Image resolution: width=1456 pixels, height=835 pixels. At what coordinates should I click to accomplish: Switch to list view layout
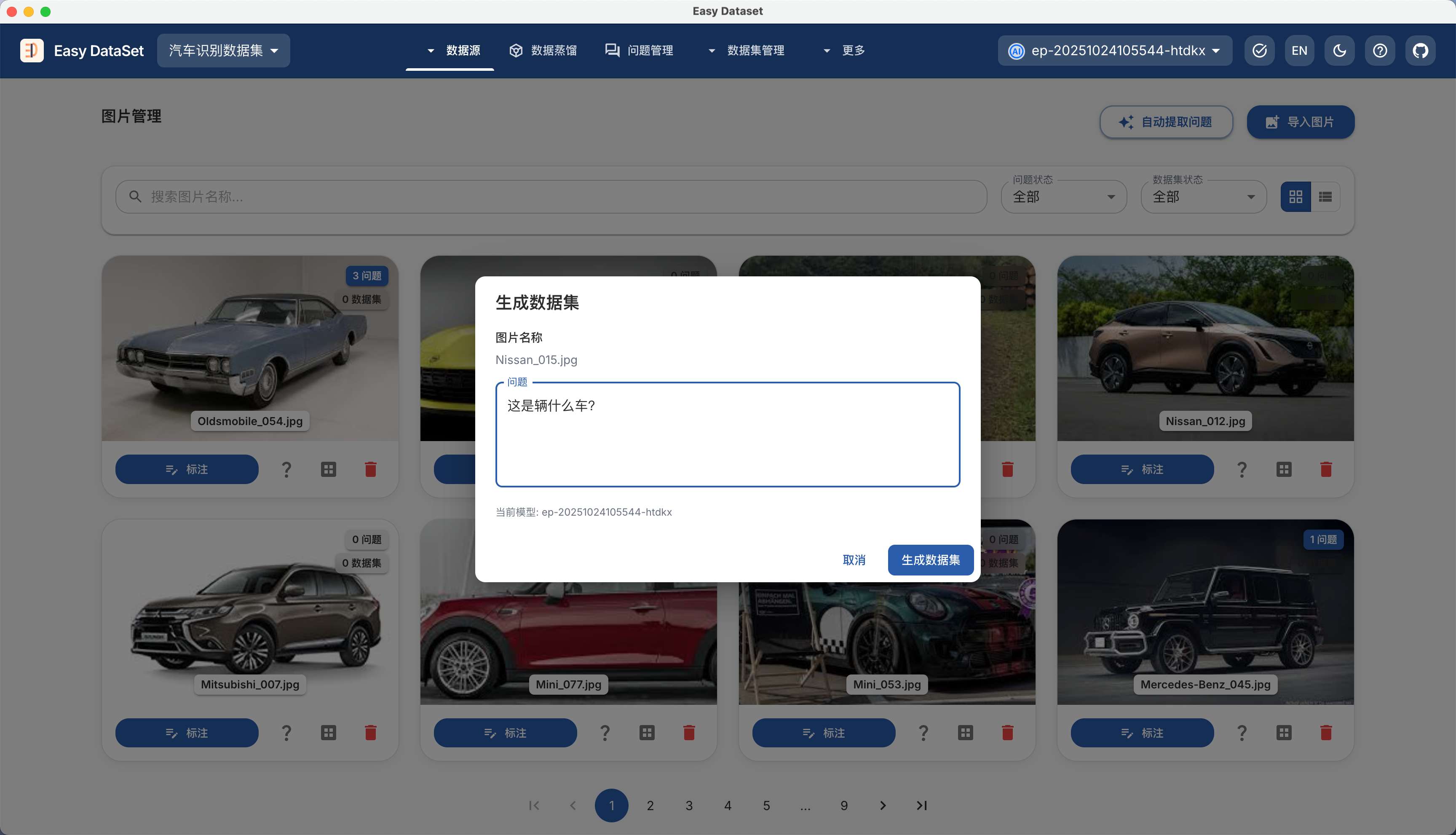1325,197
